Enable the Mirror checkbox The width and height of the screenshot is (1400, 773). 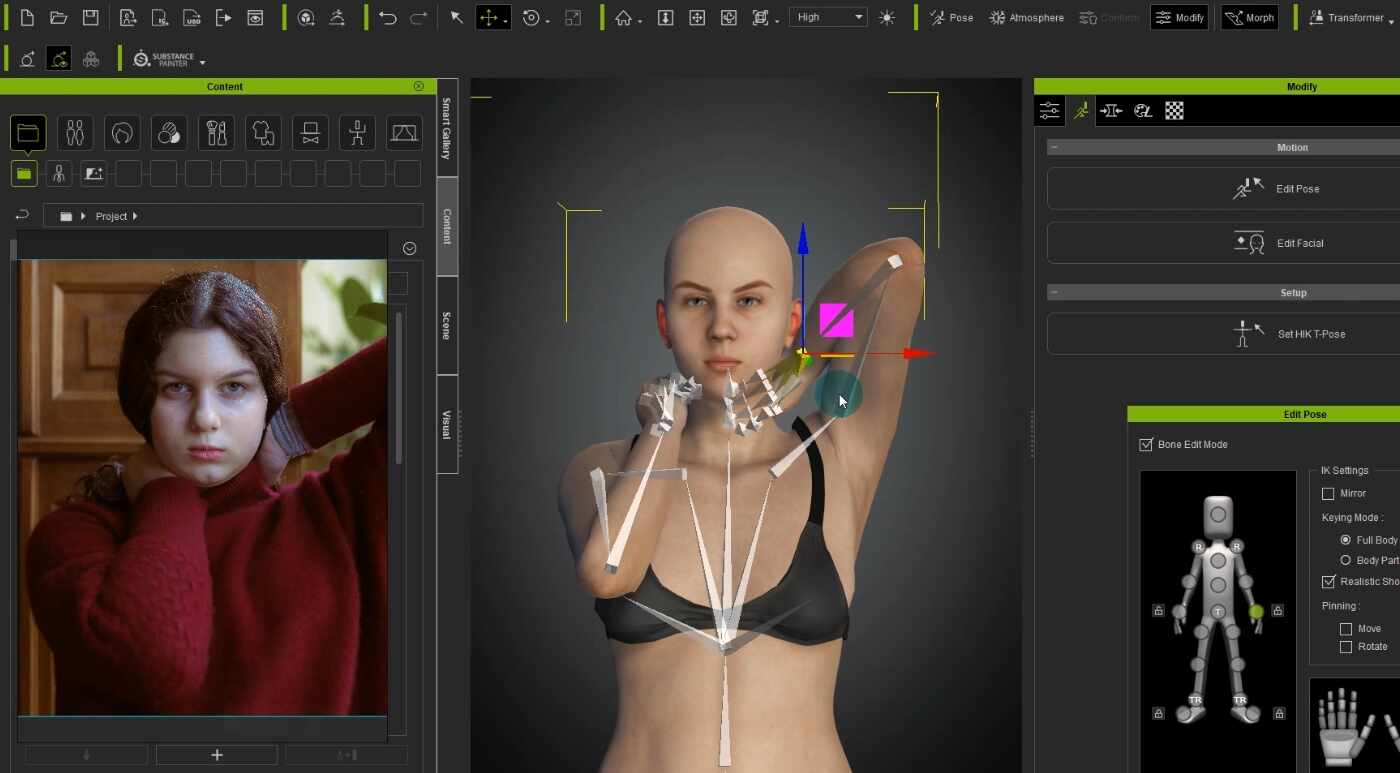pos(1328,493)
